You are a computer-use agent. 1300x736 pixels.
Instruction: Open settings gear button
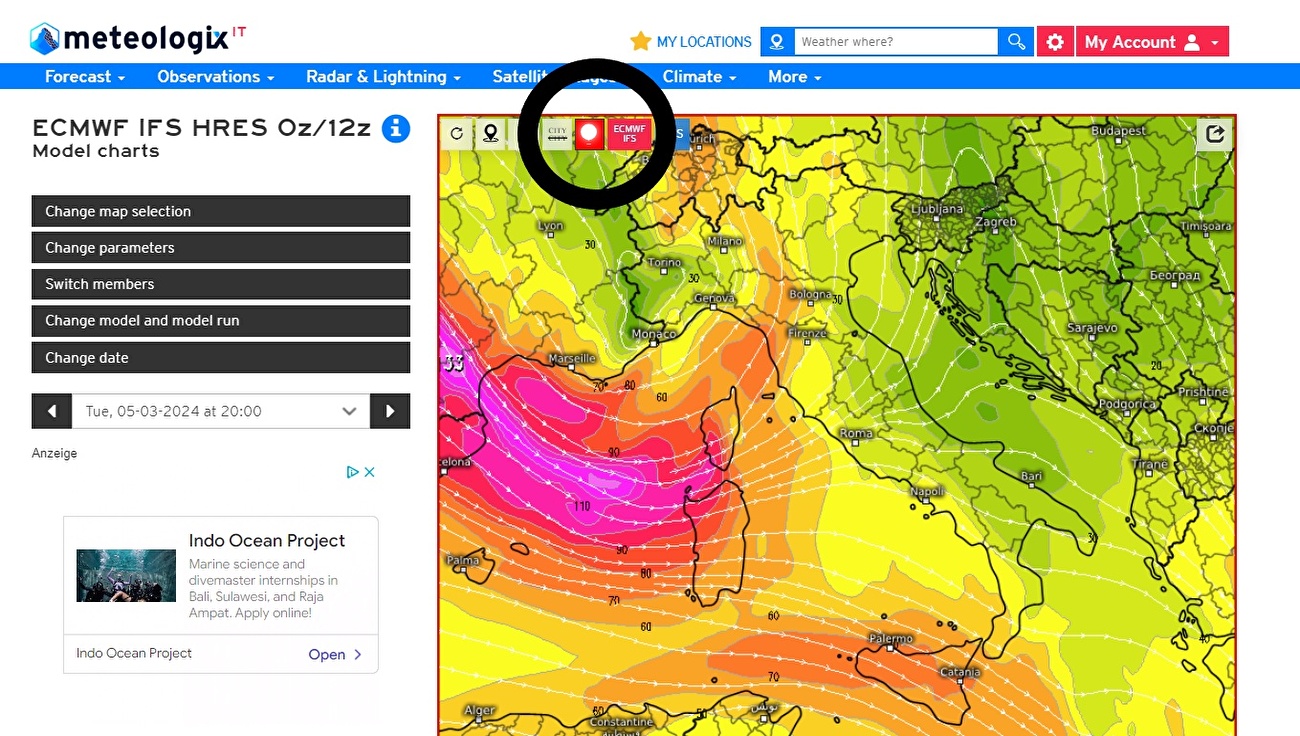[x=1055, y=42]
